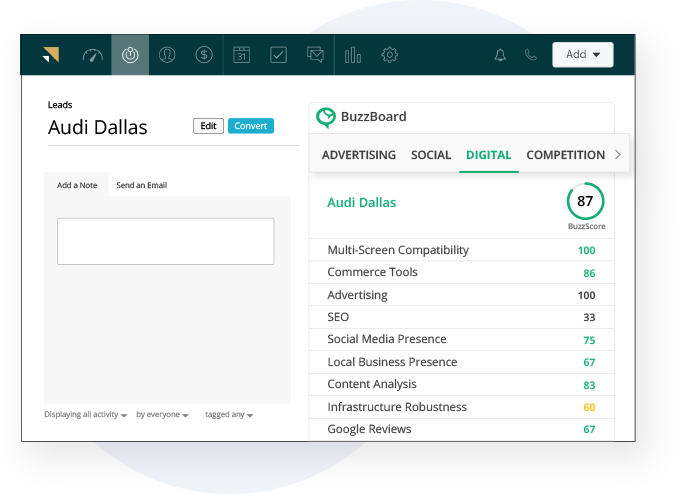Show more BuzzBoard tabs with right chevron
The width and height of the screenshot is (680, 494).
pos(618,154)
